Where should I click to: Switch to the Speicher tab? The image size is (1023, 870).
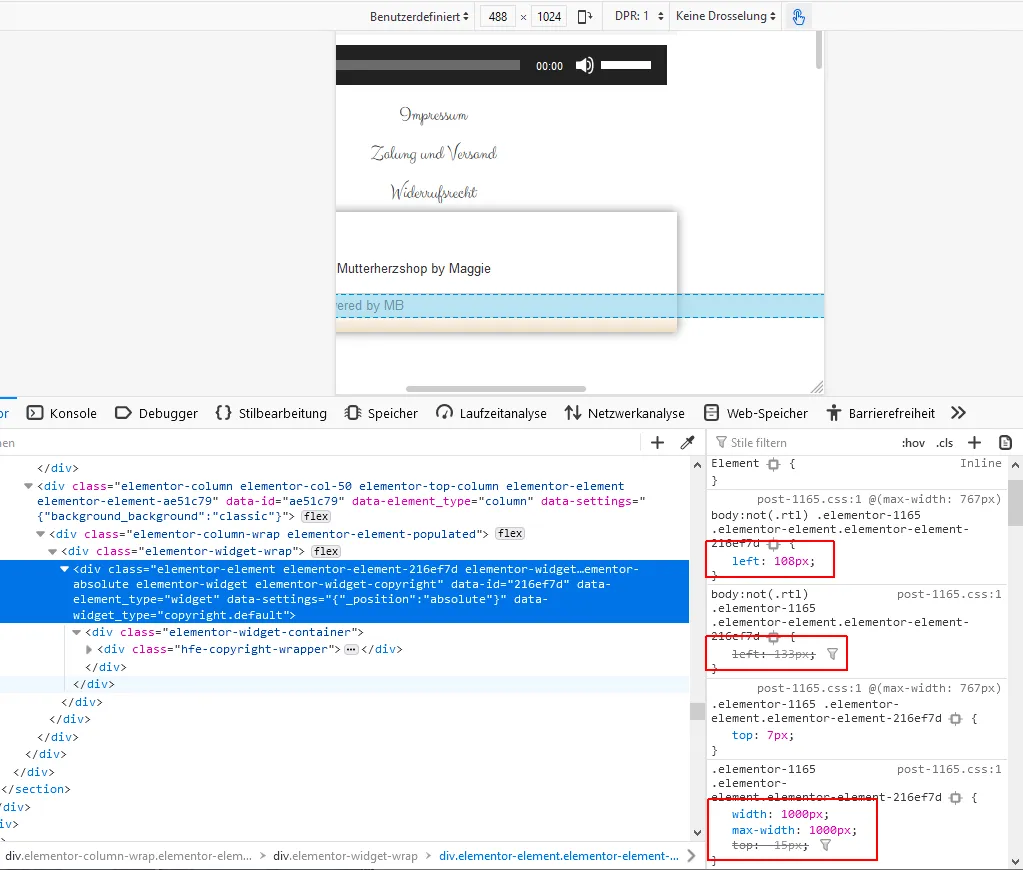(381, 413)
